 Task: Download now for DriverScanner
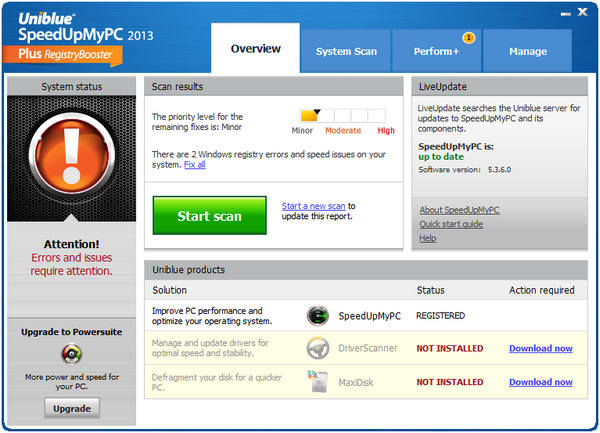(x=541, y=348)
